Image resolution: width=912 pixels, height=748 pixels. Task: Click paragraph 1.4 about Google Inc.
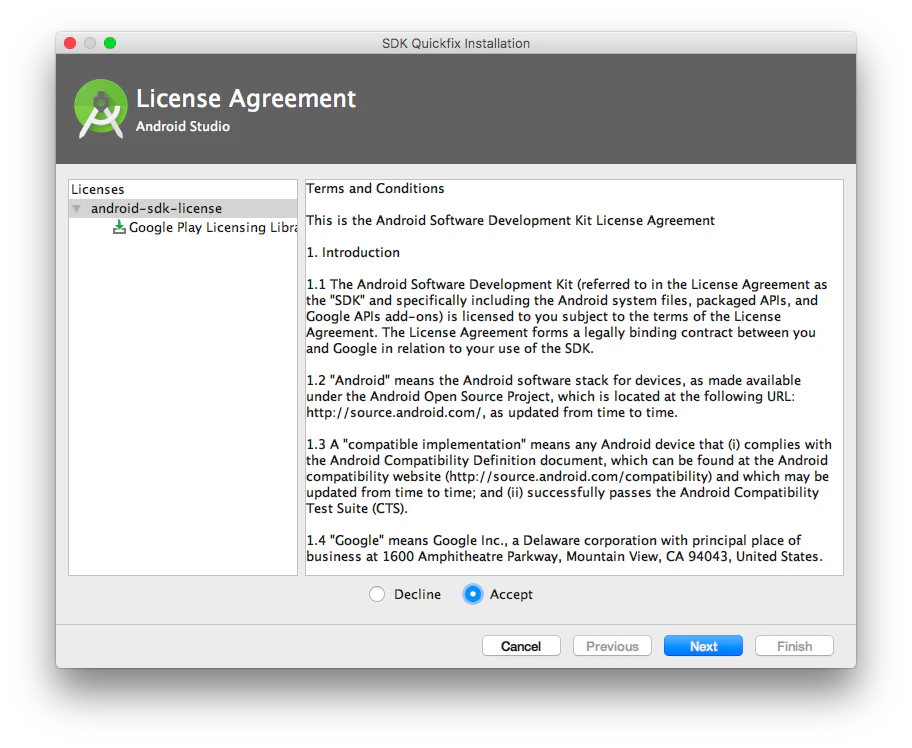click(x=564, y=548)
